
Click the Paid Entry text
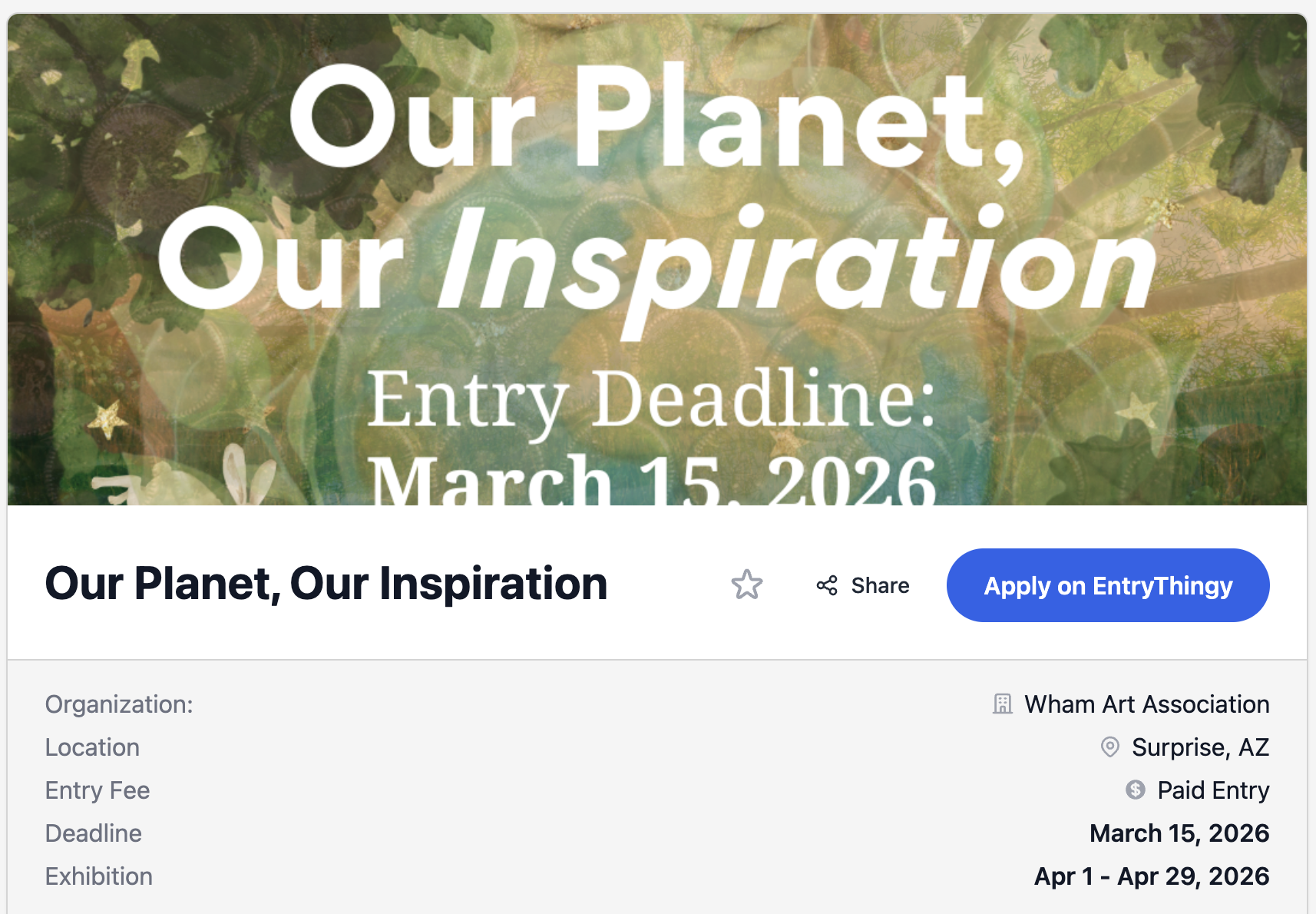[x=1213, y=790]
